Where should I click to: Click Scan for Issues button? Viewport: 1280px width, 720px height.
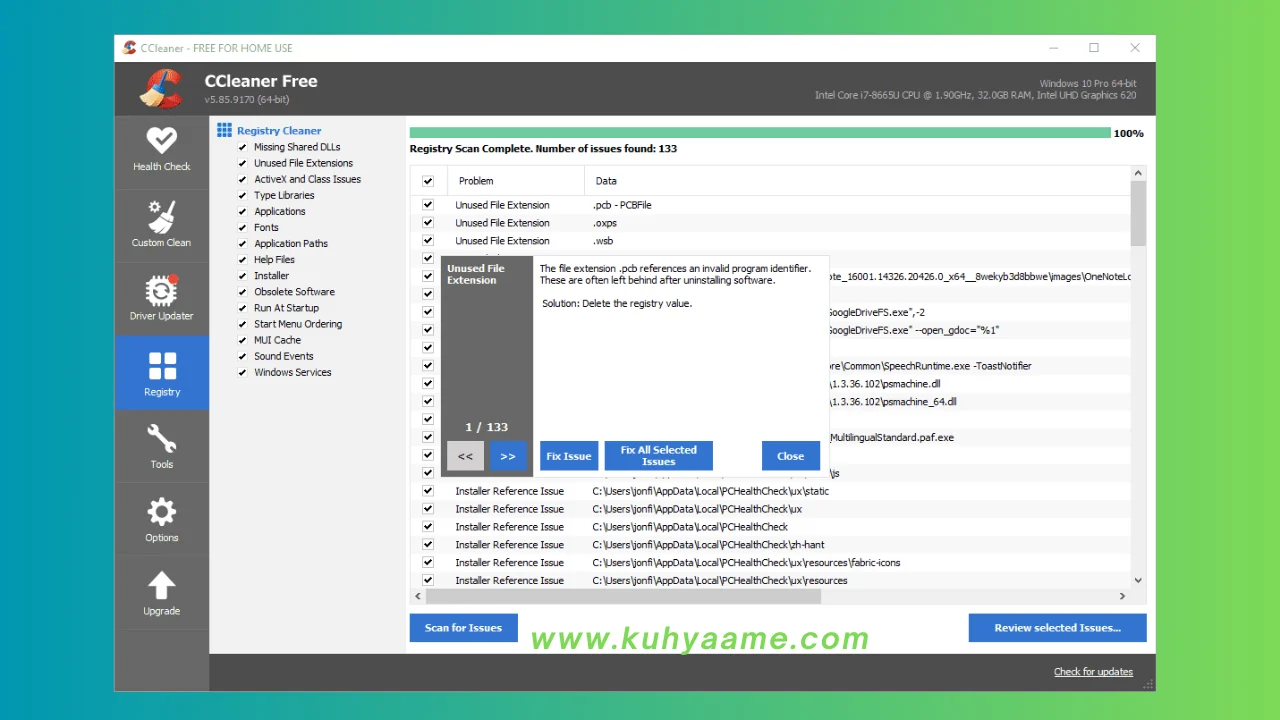463,628
